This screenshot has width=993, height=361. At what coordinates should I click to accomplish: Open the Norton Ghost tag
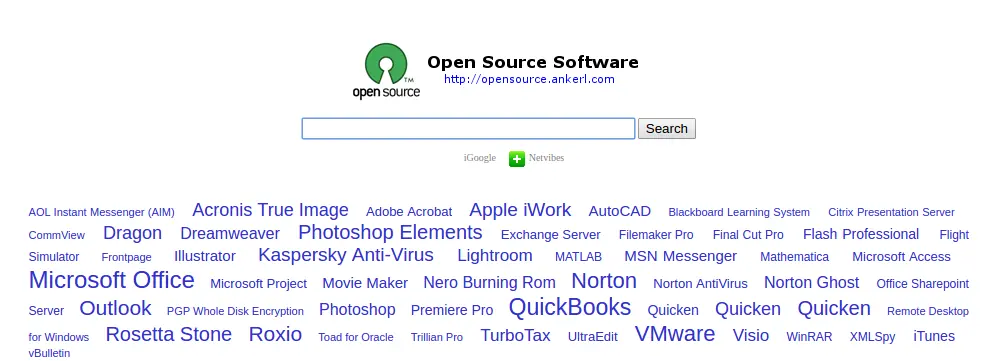pos(812,282)
